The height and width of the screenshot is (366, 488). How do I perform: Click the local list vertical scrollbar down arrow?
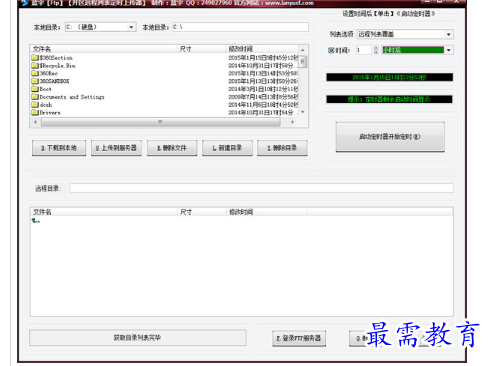click(303, 112)
